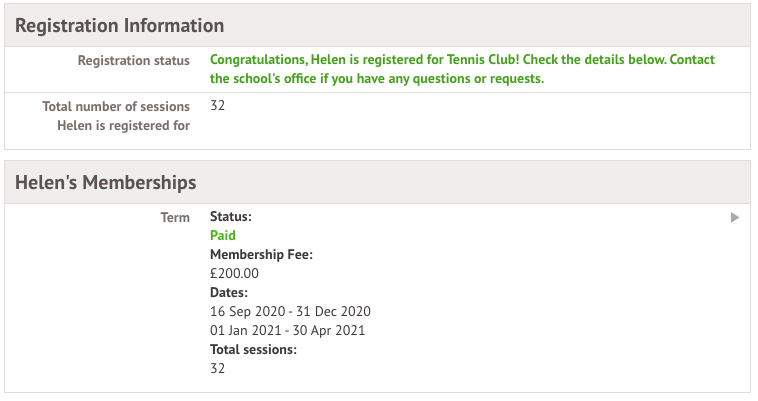
Task: Select the 16 Sep 2020 - 31 Dec 2020 date range
Action: pos(290,311)
